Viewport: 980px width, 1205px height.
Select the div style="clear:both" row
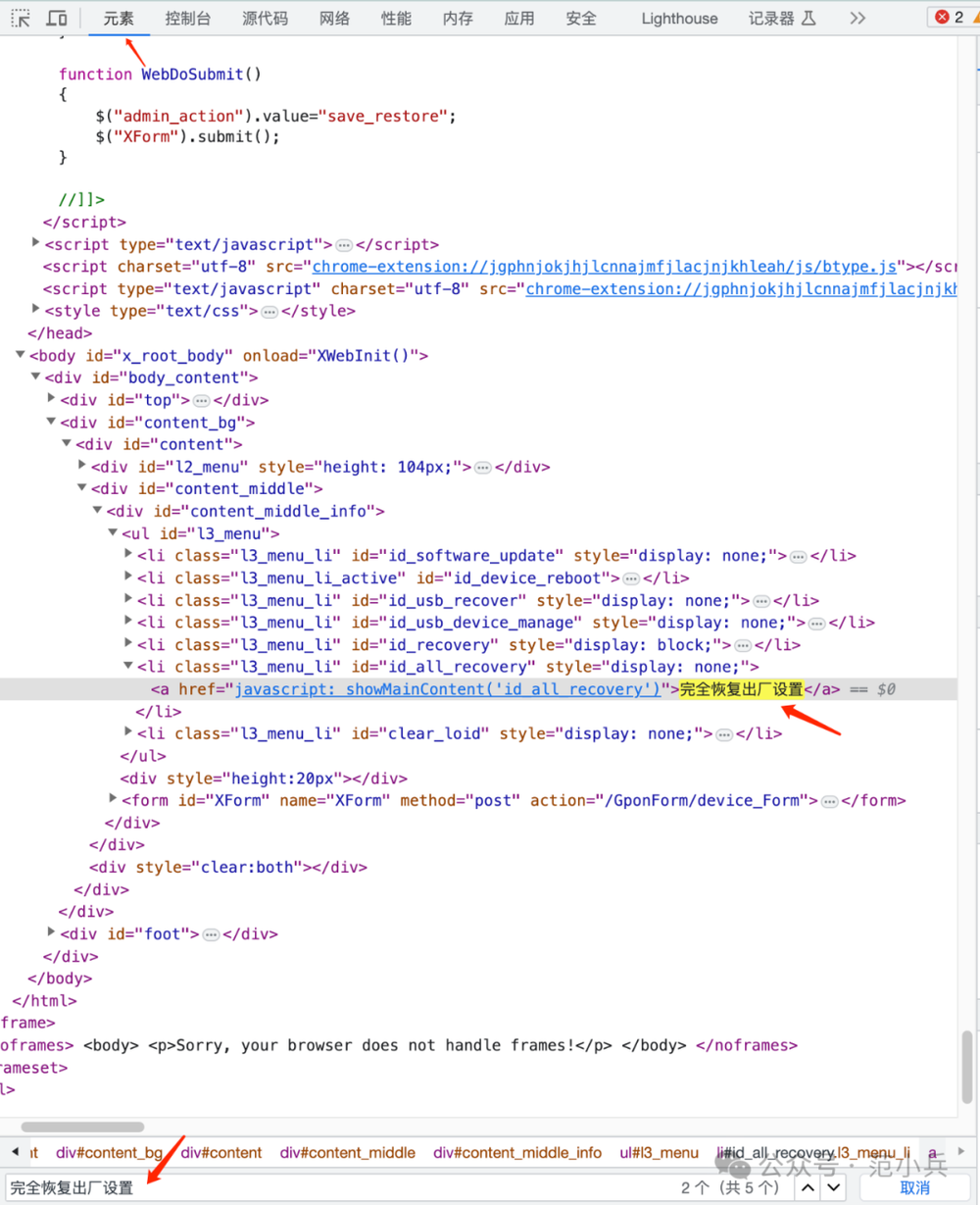(228, 868)
